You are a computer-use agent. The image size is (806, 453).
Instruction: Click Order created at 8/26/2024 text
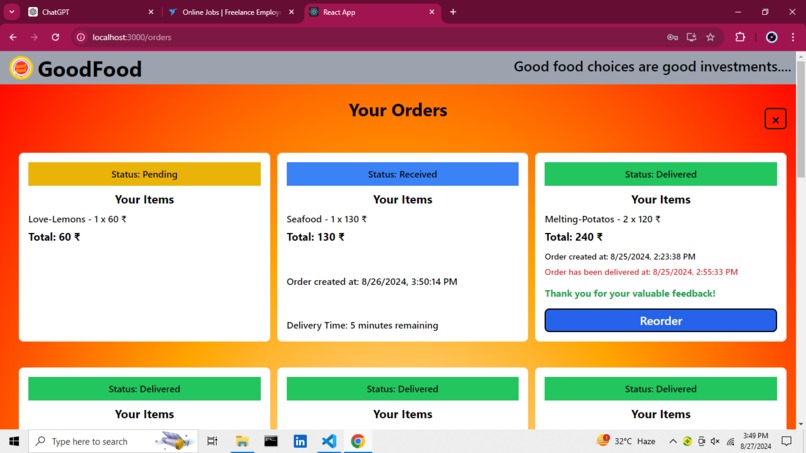[x=372, y=282]
